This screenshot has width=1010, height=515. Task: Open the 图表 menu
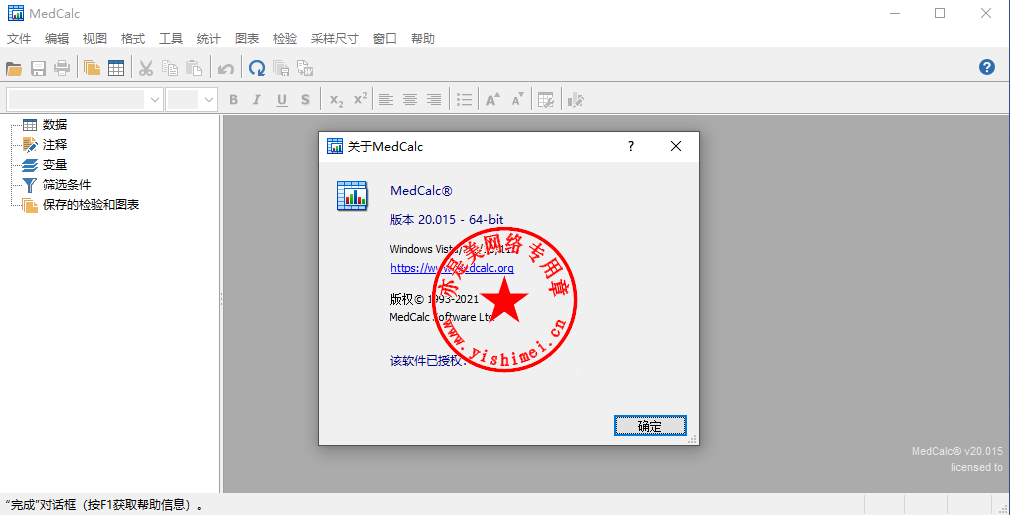(x=247, y=39)
